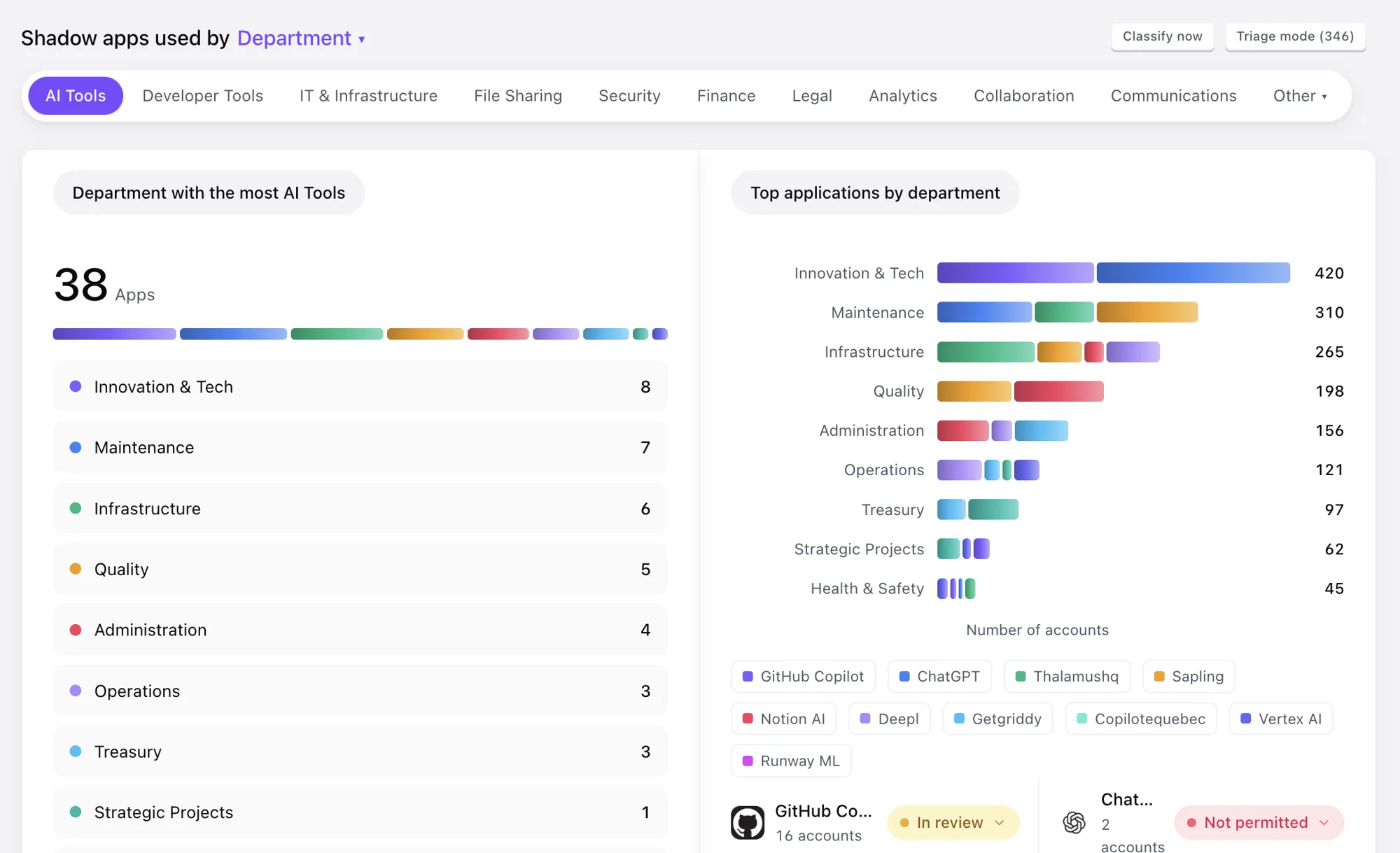Switch to the Finance tab
1400x853 pixels.
click(726, 96)
